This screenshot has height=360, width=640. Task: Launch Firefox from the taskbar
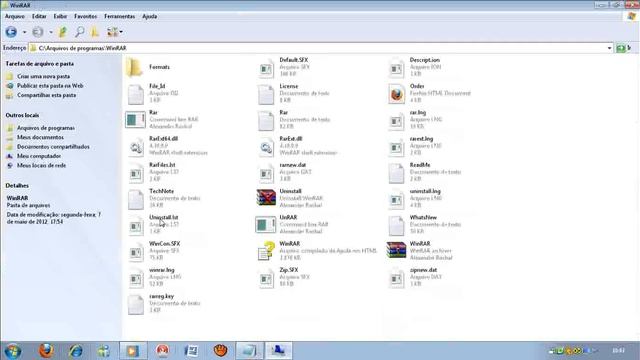46,351
